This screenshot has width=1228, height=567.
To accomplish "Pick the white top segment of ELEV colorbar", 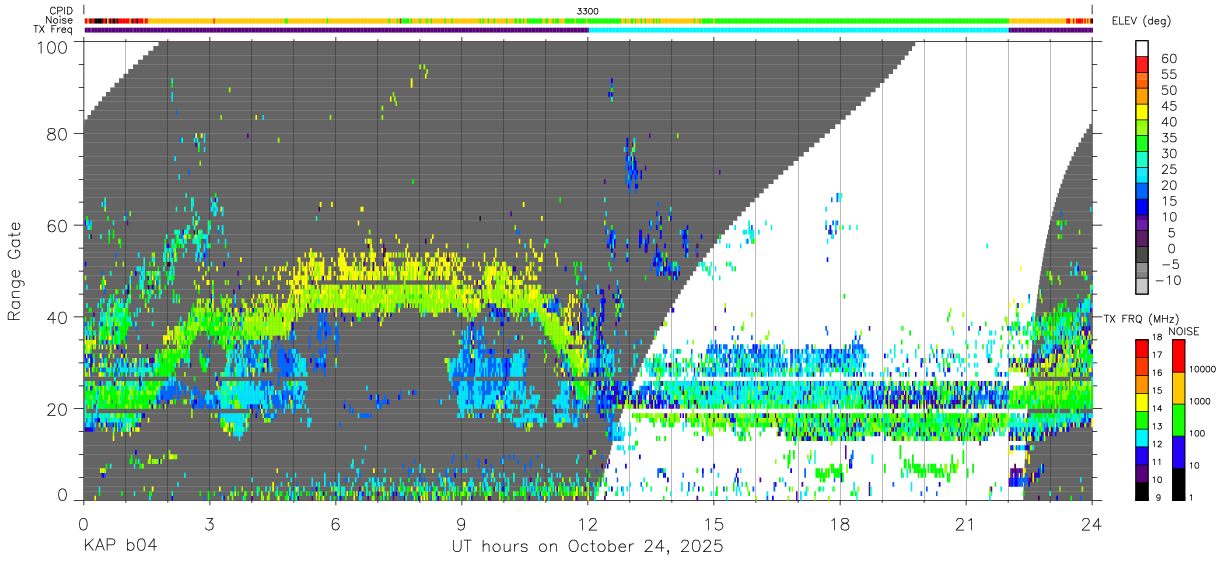I will pyautogui.click(x=1144, y=49).
